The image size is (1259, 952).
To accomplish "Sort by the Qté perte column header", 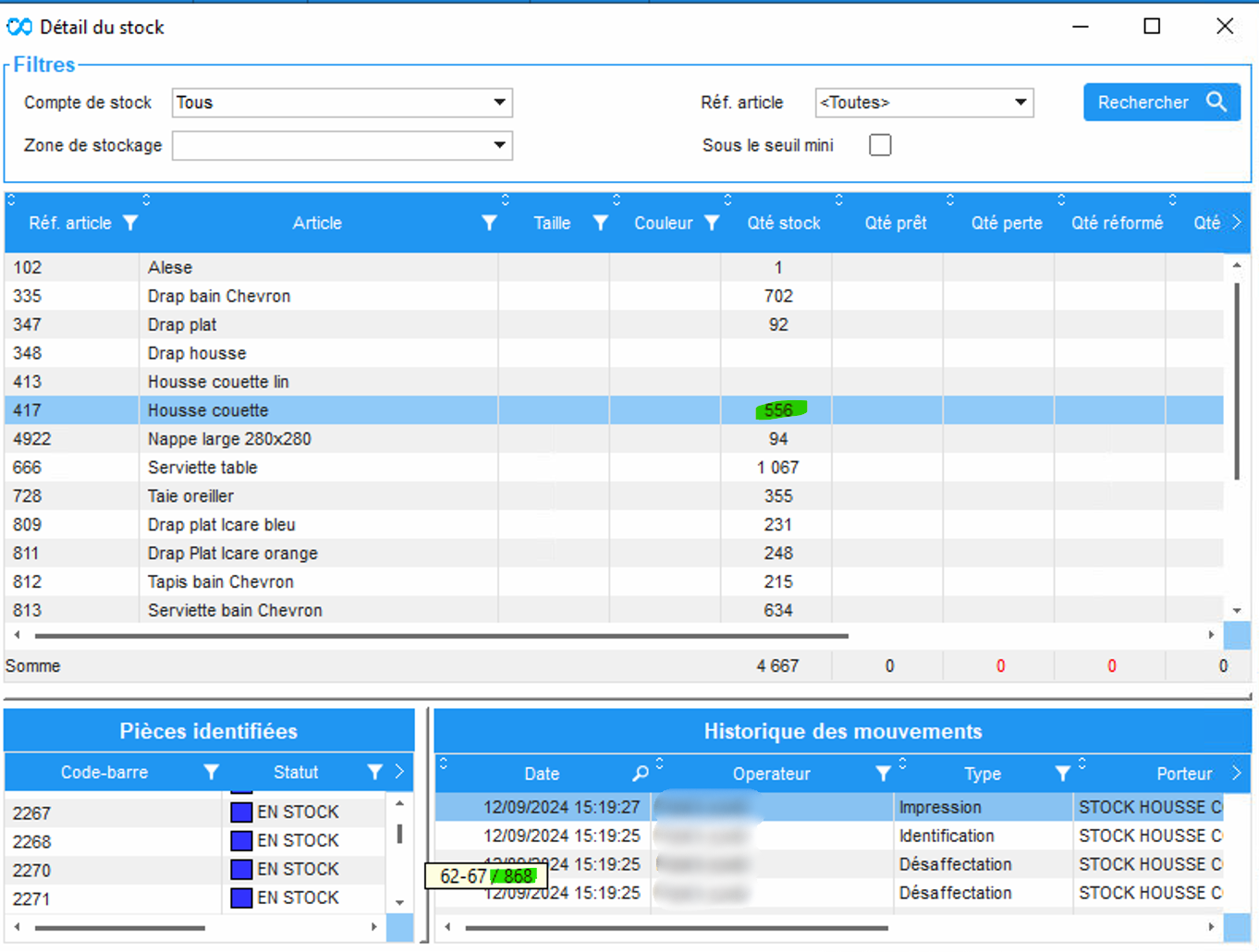I will coord(1007,223).
